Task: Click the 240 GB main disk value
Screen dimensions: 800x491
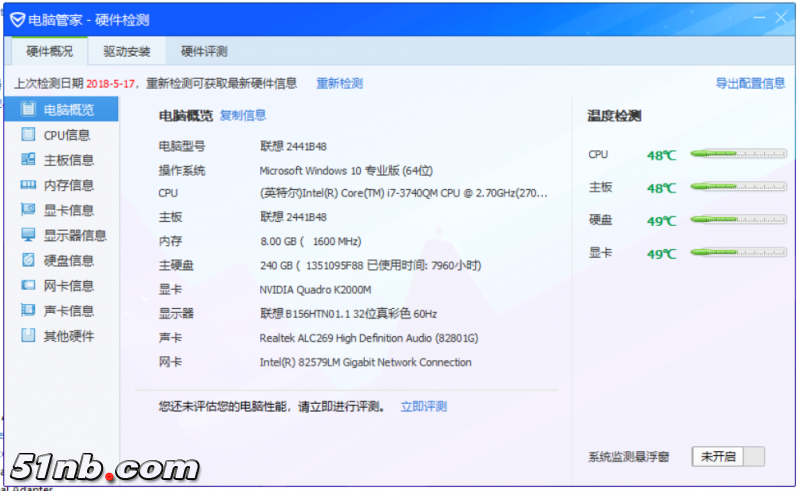Action: click(x=370, y=265)
